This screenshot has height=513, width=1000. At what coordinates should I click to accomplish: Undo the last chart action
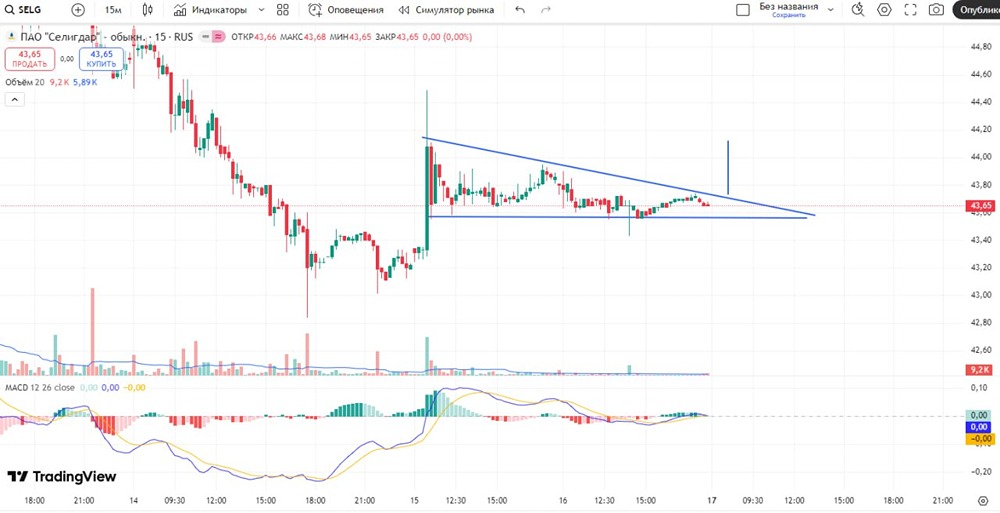click(520, 10)
